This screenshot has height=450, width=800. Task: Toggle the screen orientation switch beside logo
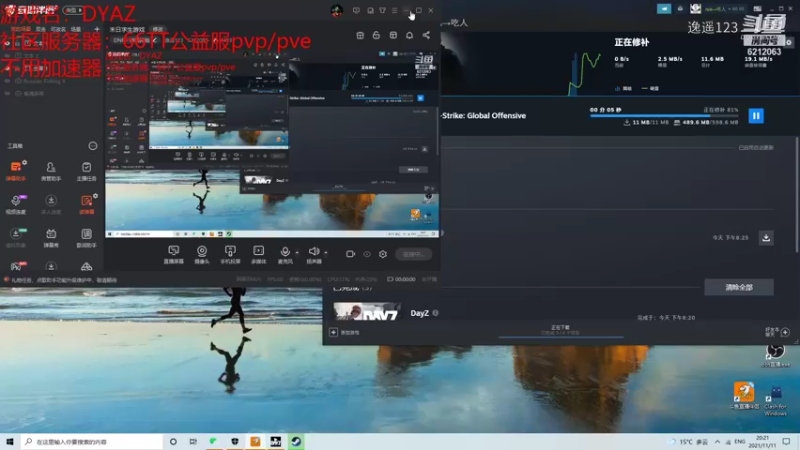coord(73,10)
